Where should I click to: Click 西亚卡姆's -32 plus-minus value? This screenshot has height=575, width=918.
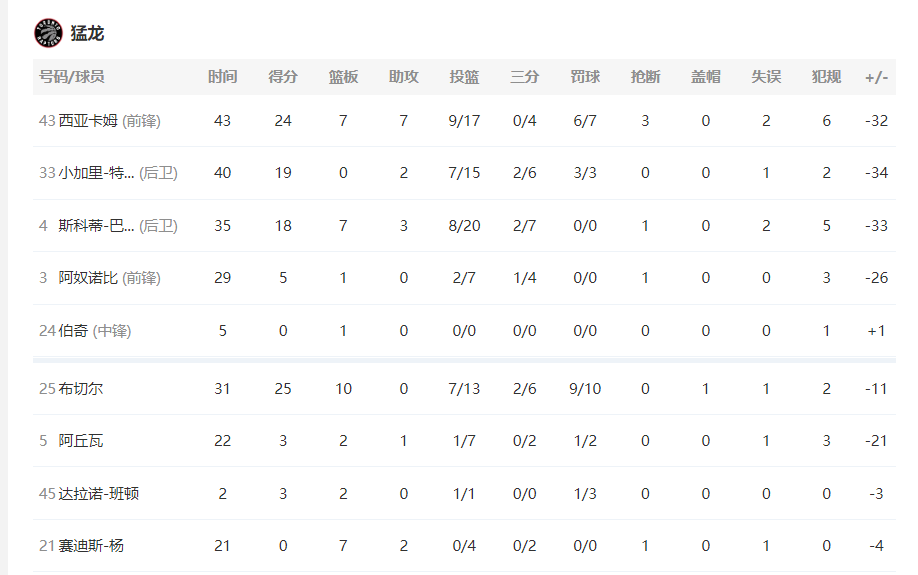876,121
